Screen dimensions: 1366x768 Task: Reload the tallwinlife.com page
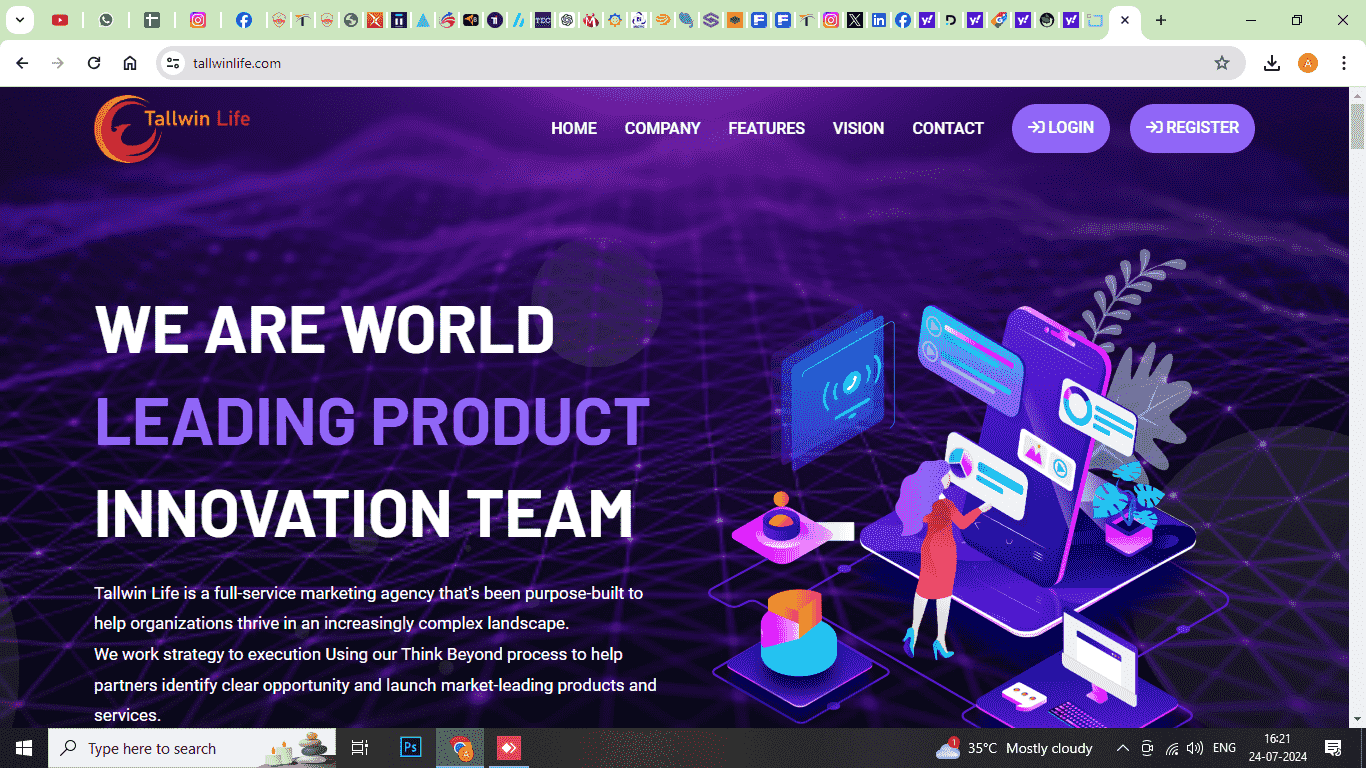pos(94,63)
